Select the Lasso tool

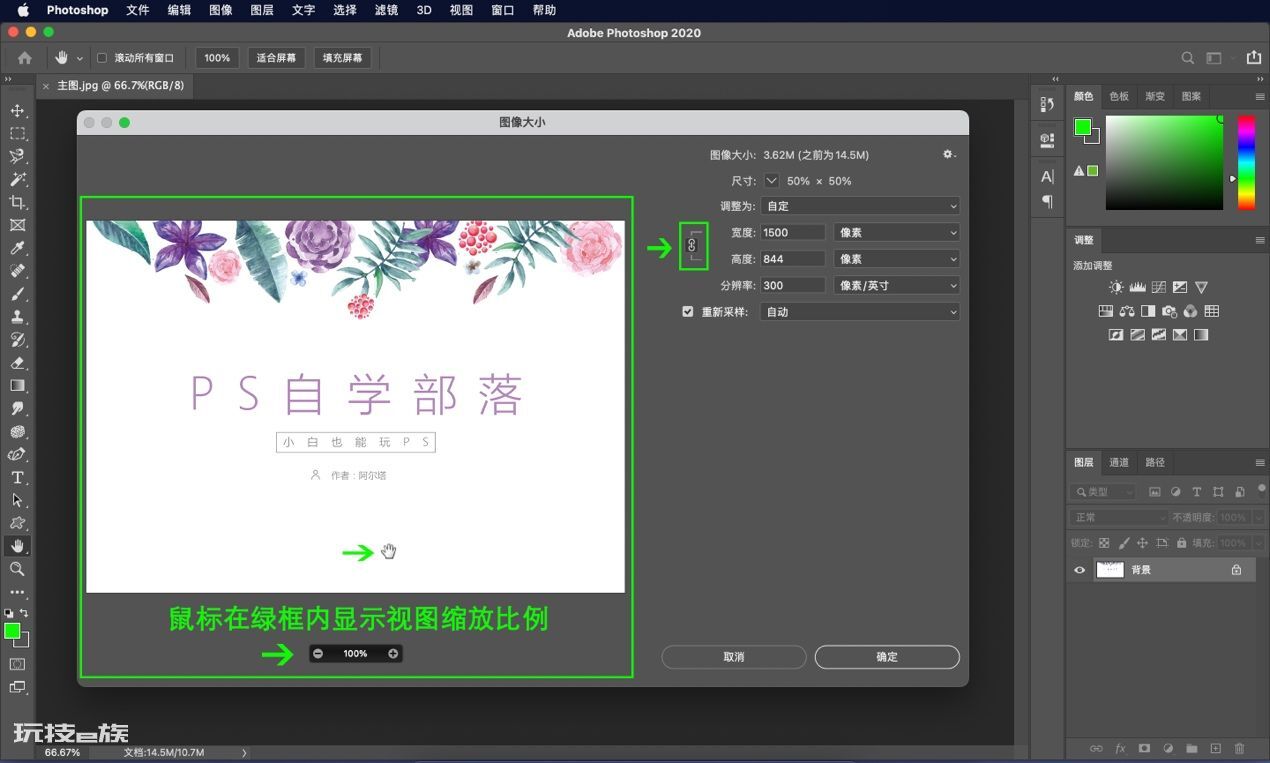(x=17, y=156)
